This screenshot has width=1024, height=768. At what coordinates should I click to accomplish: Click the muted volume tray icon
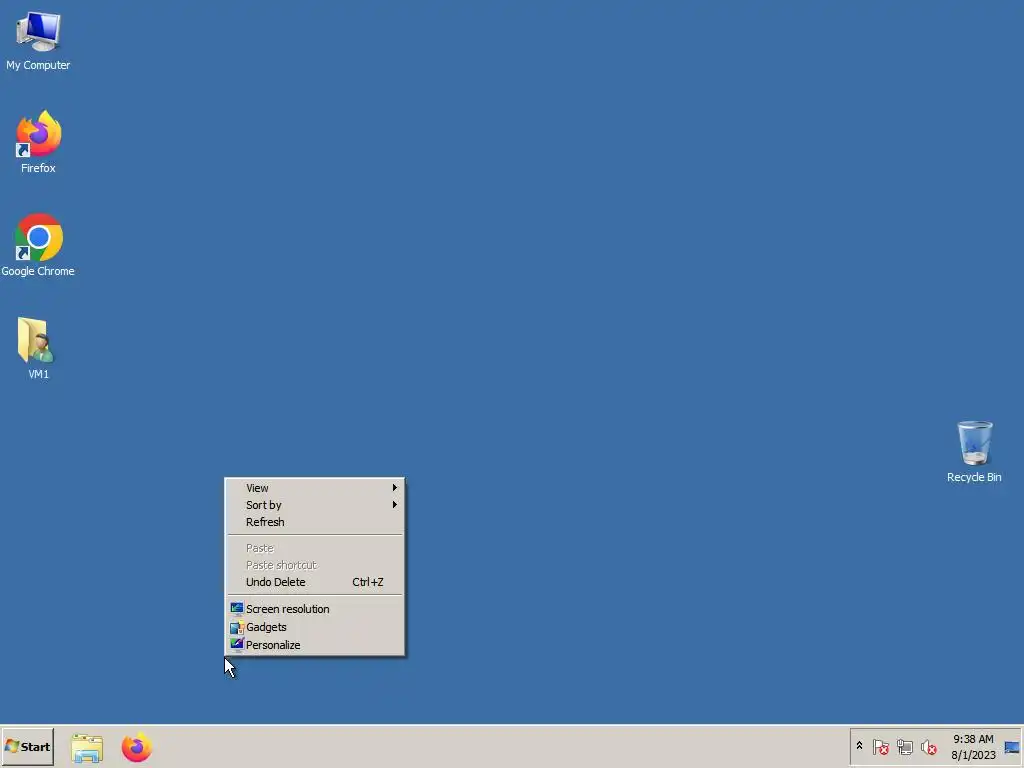pos(929,746)
